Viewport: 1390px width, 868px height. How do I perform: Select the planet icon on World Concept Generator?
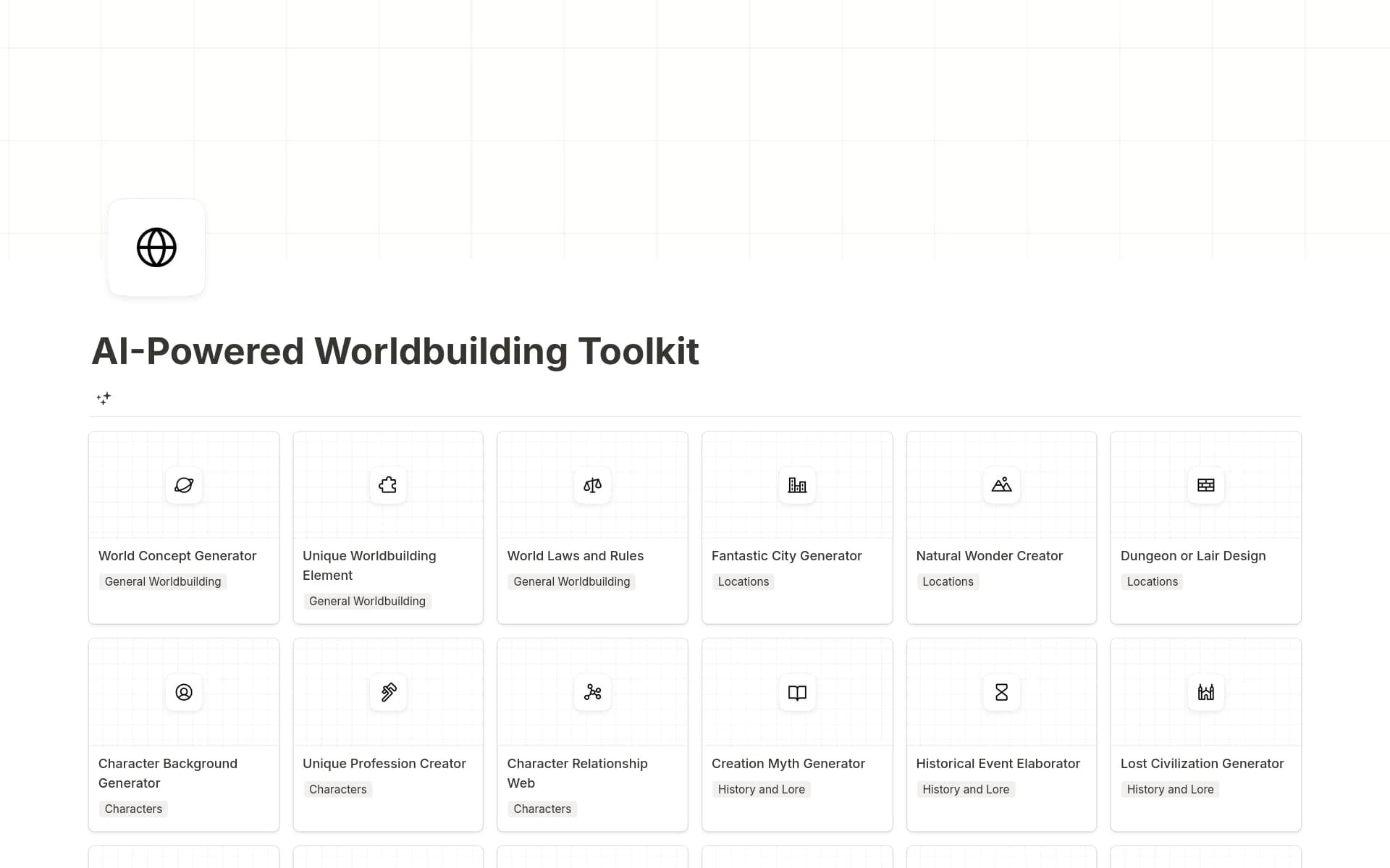point(183,485)
